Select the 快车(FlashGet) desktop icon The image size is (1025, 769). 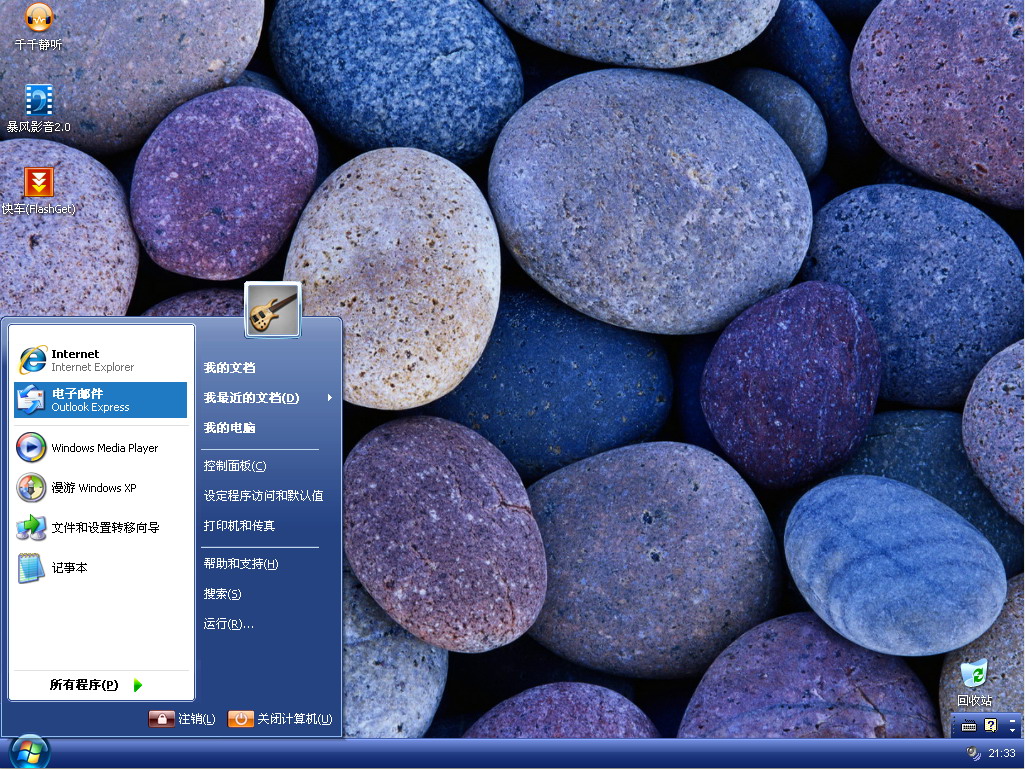(39, 191)
